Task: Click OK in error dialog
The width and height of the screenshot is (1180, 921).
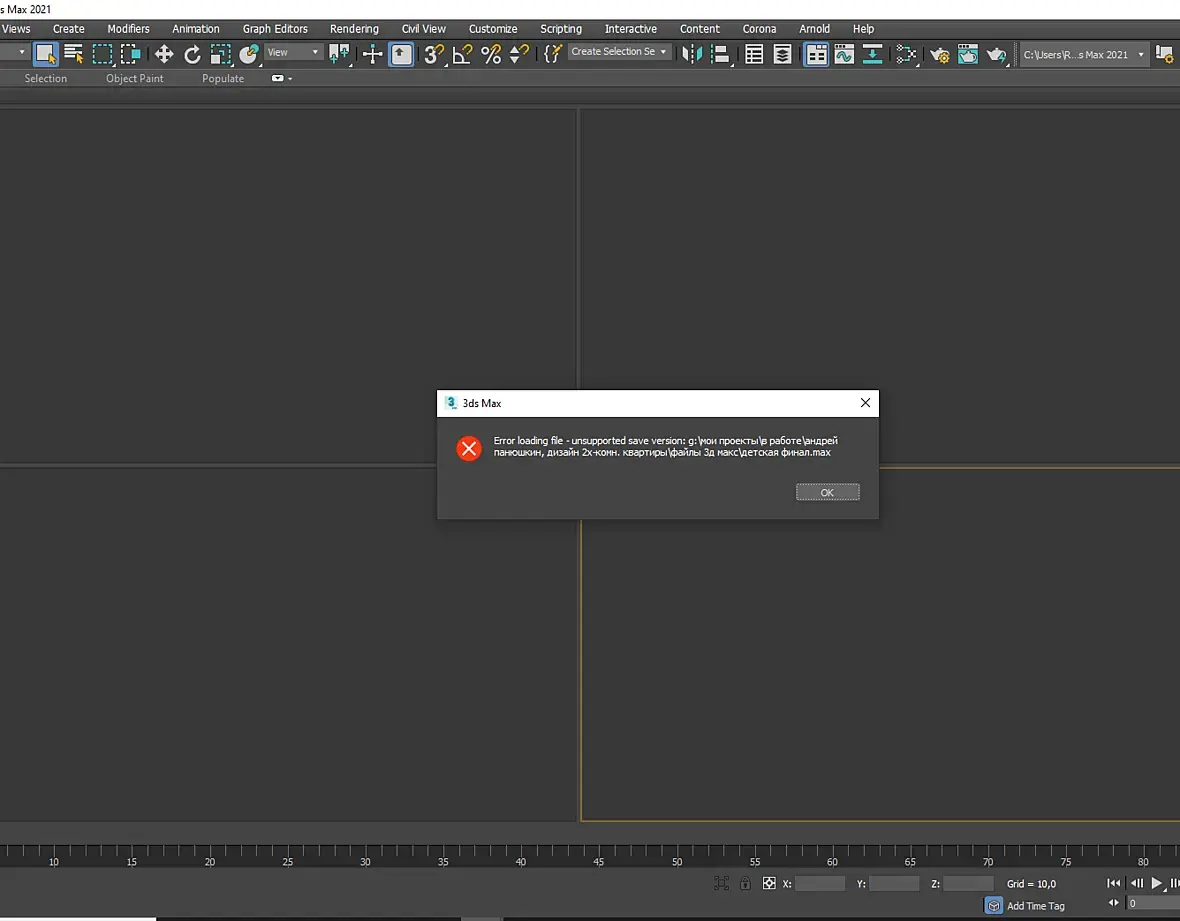Action: point(827,492)
